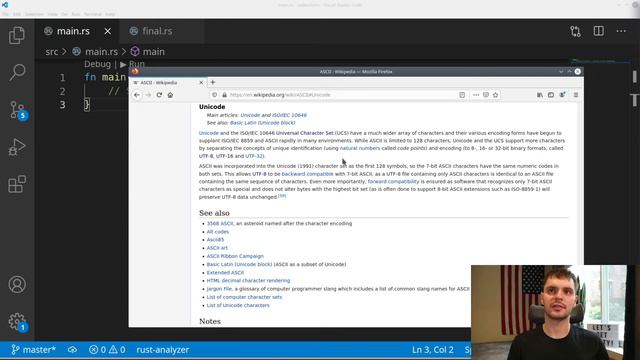
Task: Click the Debug code lens
Action: click(97, 64)
